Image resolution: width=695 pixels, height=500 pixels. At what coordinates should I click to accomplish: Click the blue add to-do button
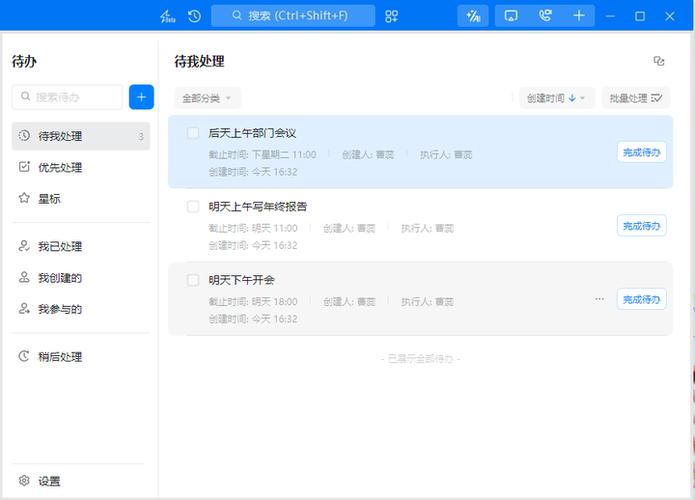[x=141, y=97]
